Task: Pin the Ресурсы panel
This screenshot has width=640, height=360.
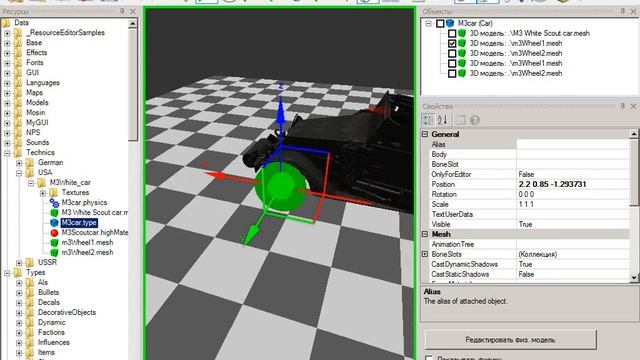Action: [122, 11]
